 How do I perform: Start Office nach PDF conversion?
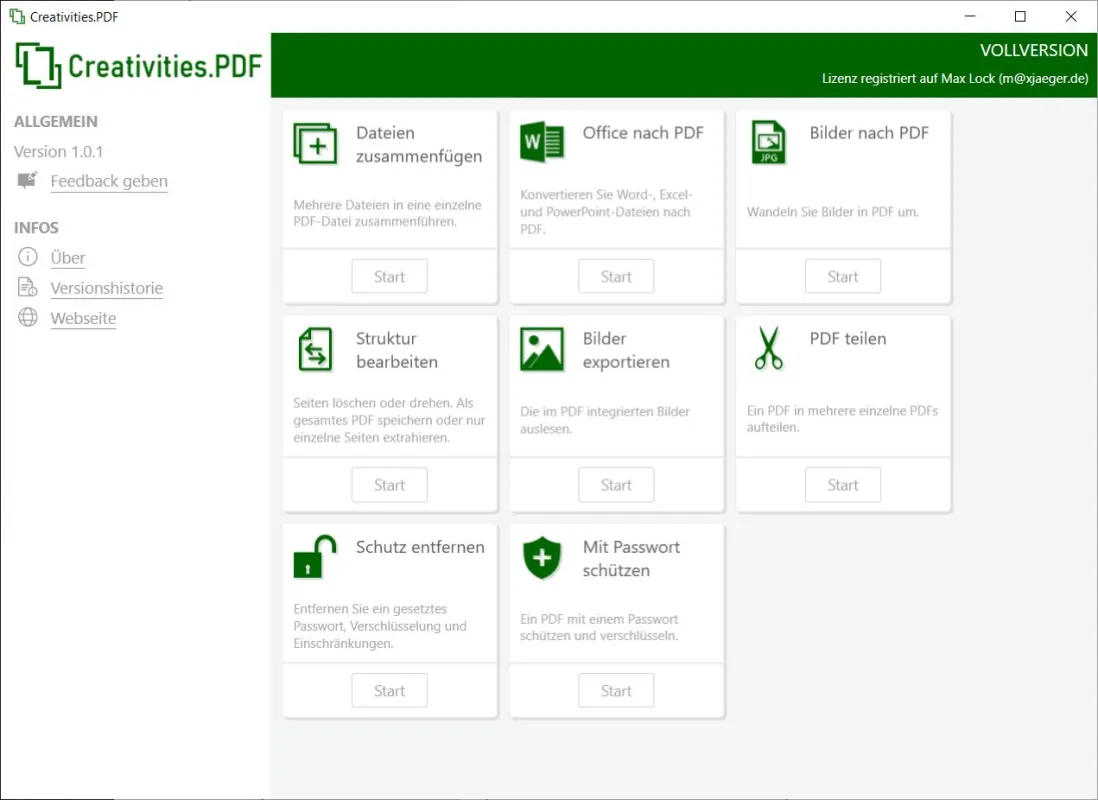coord(616,276)
